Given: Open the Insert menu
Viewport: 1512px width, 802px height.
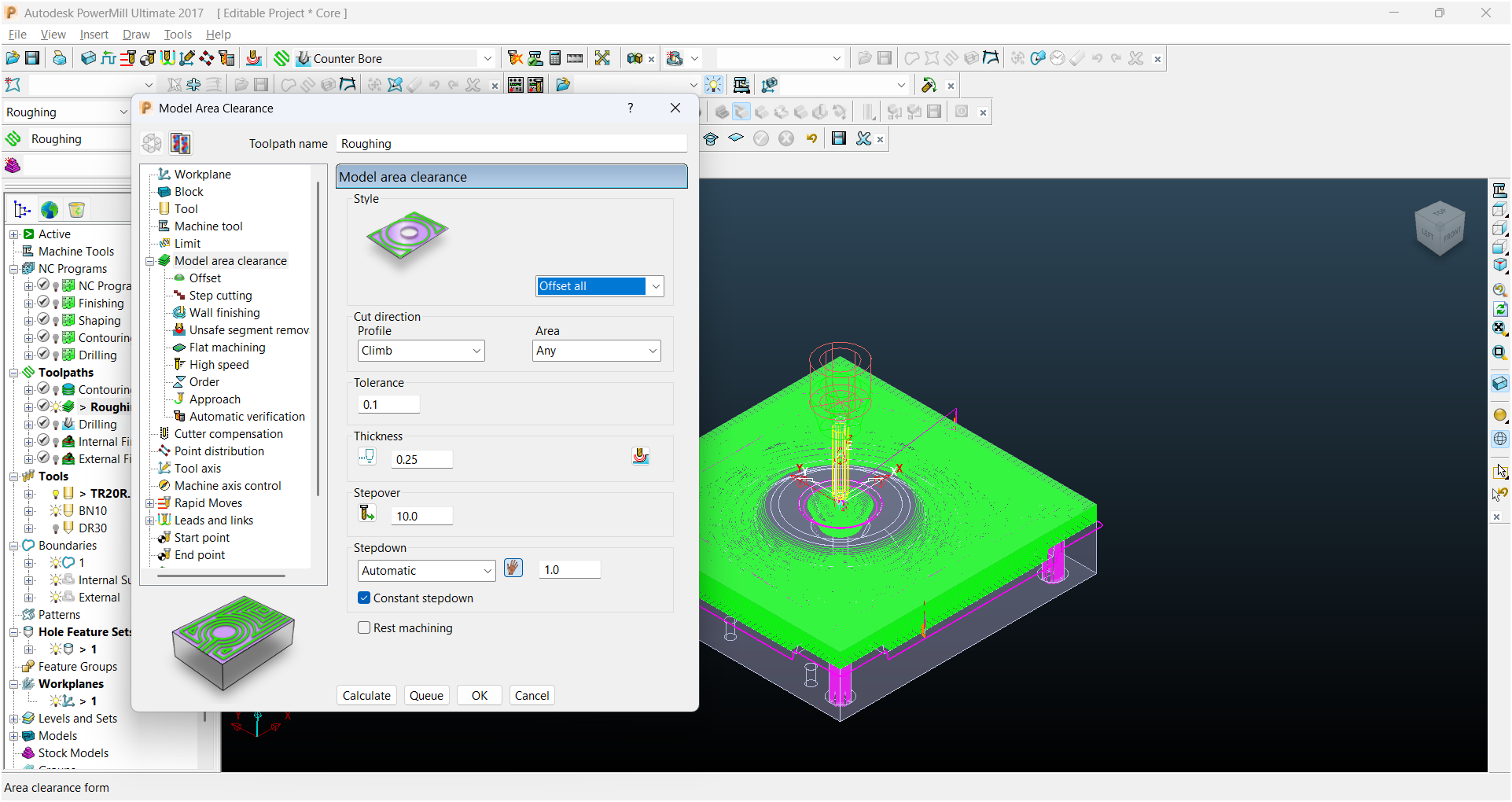Looking at the screenshot, I should pyautogui.click(x=94, y=35).
